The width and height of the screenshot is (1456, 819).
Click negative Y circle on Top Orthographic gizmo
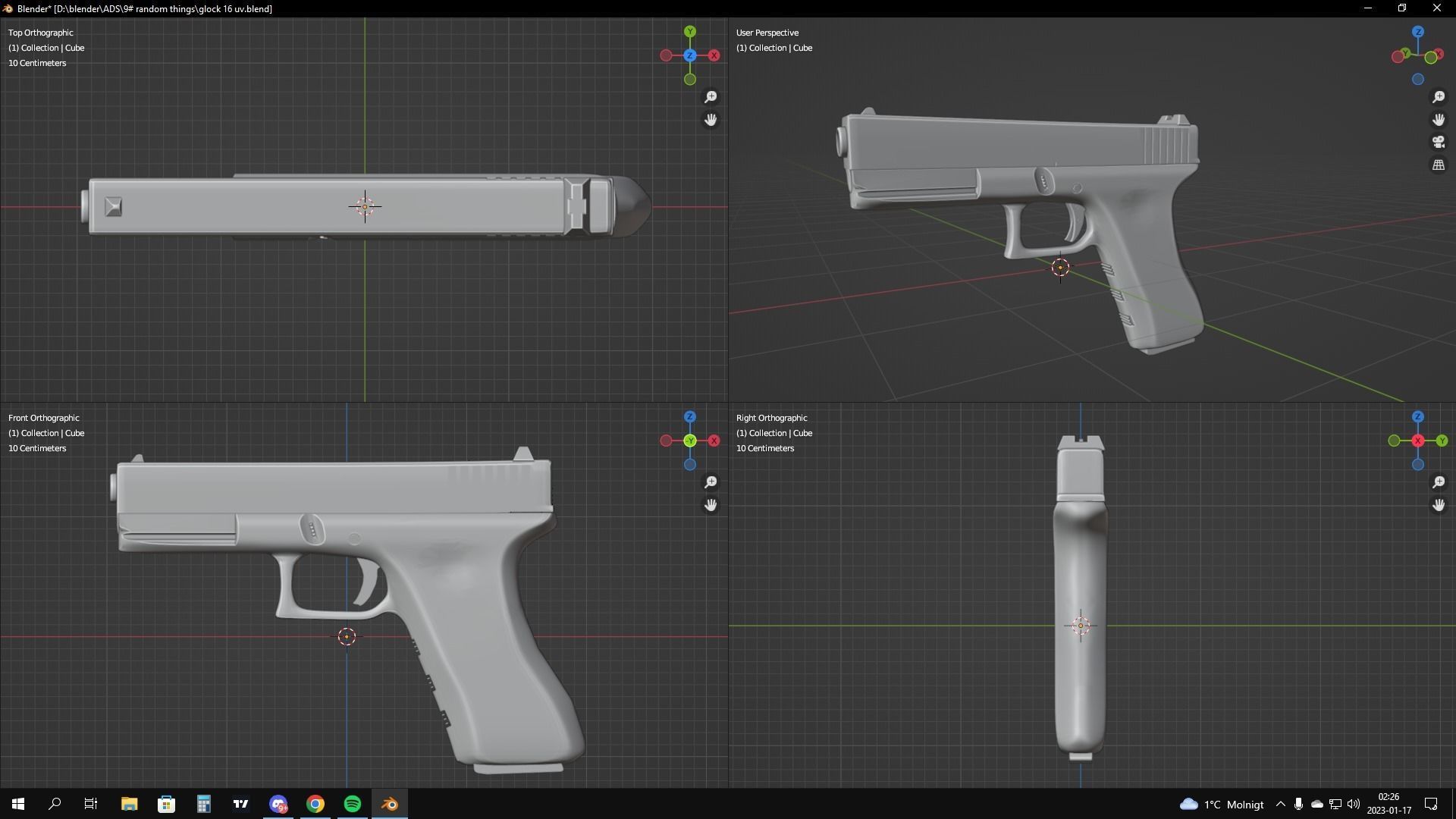pyautogui.click(x=690, y=80)
